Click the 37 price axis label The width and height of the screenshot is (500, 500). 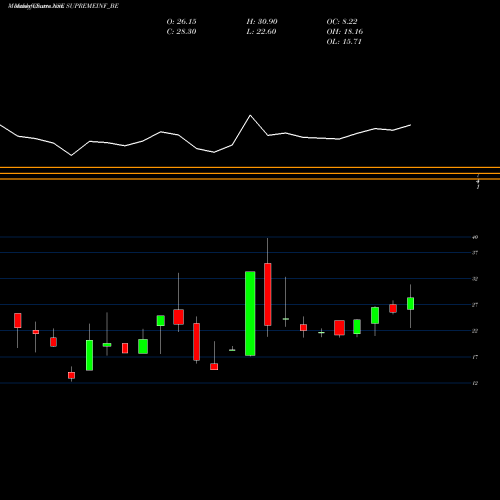pos(475,253)
